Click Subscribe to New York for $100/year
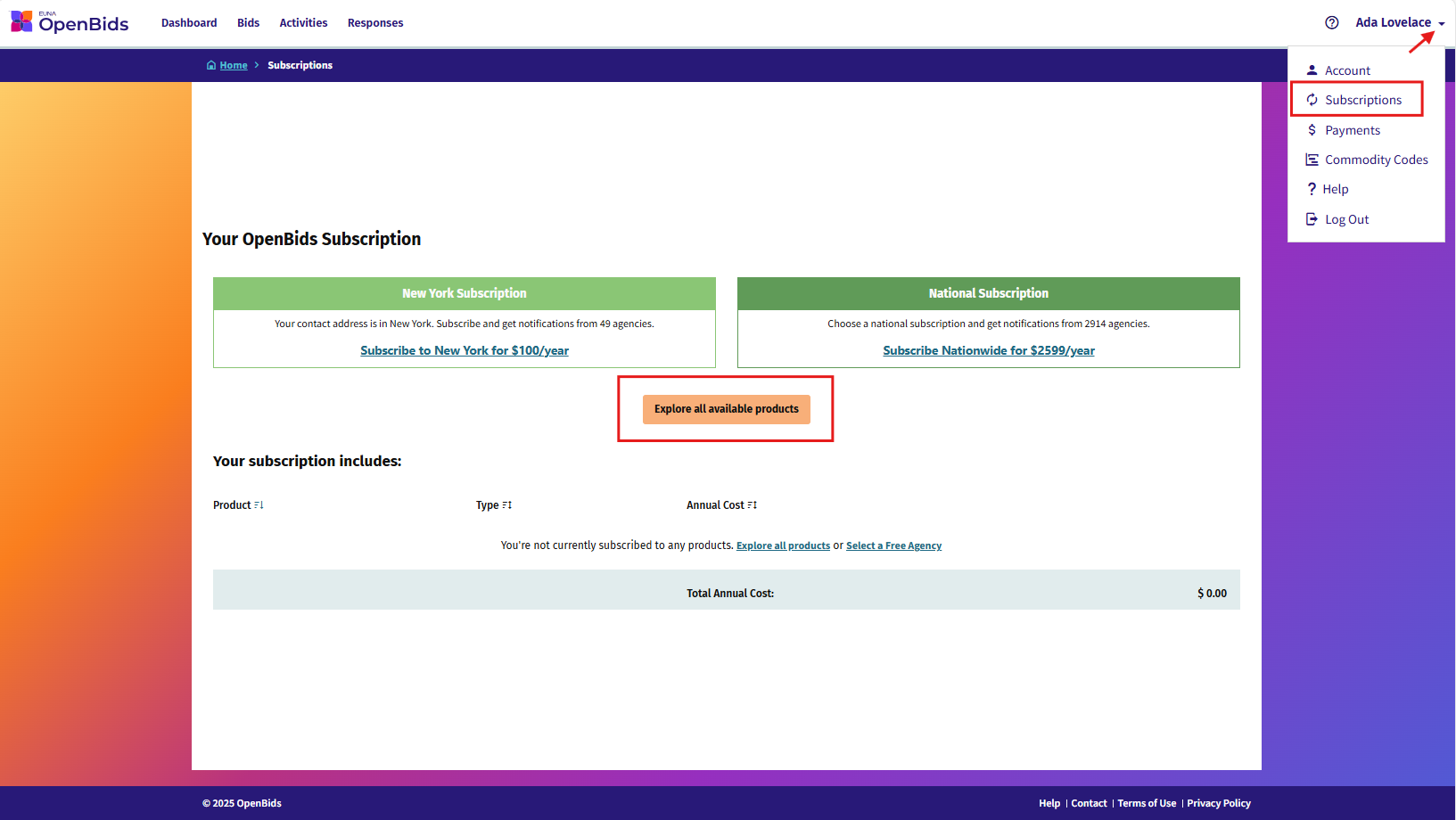 [x=465, y=350]
